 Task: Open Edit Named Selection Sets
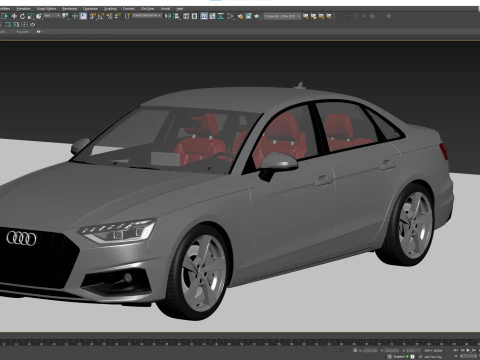[127, 16]
